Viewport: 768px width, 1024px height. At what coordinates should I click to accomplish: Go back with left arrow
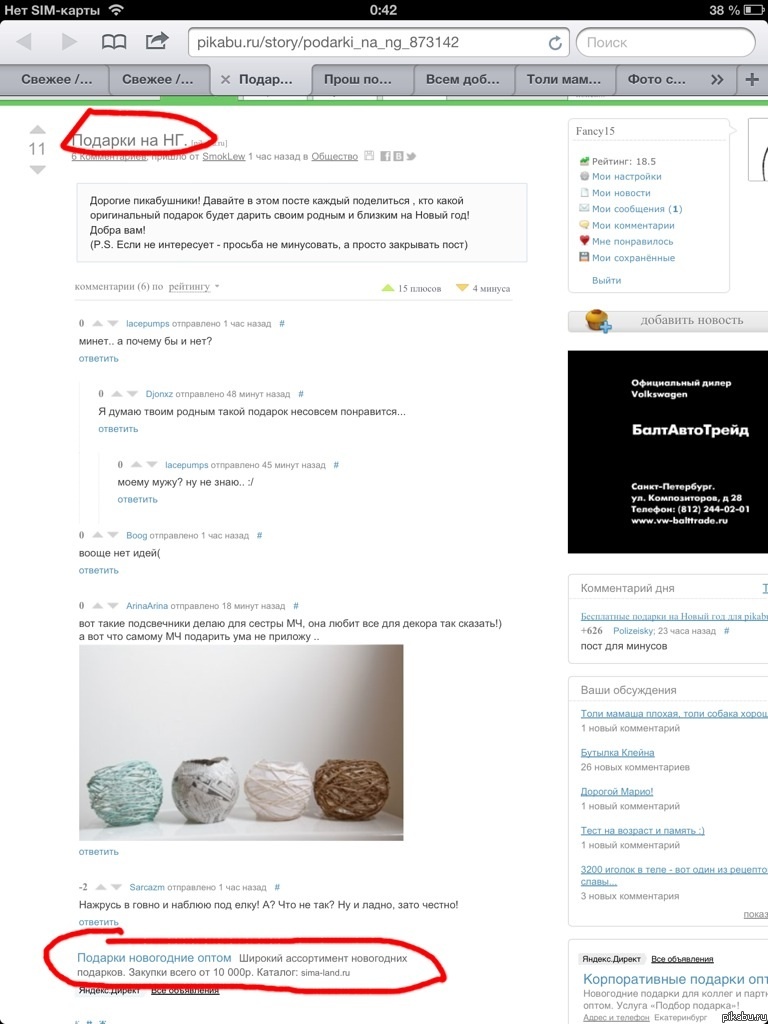[x=25, y=42]
